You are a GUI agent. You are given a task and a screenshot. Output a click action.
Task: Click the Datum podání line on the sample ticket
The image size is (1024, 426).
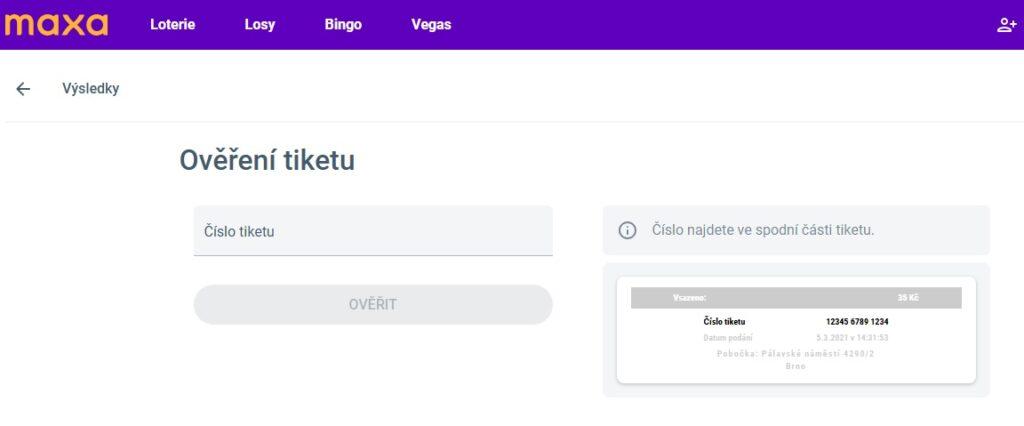[x=795, y=338]
